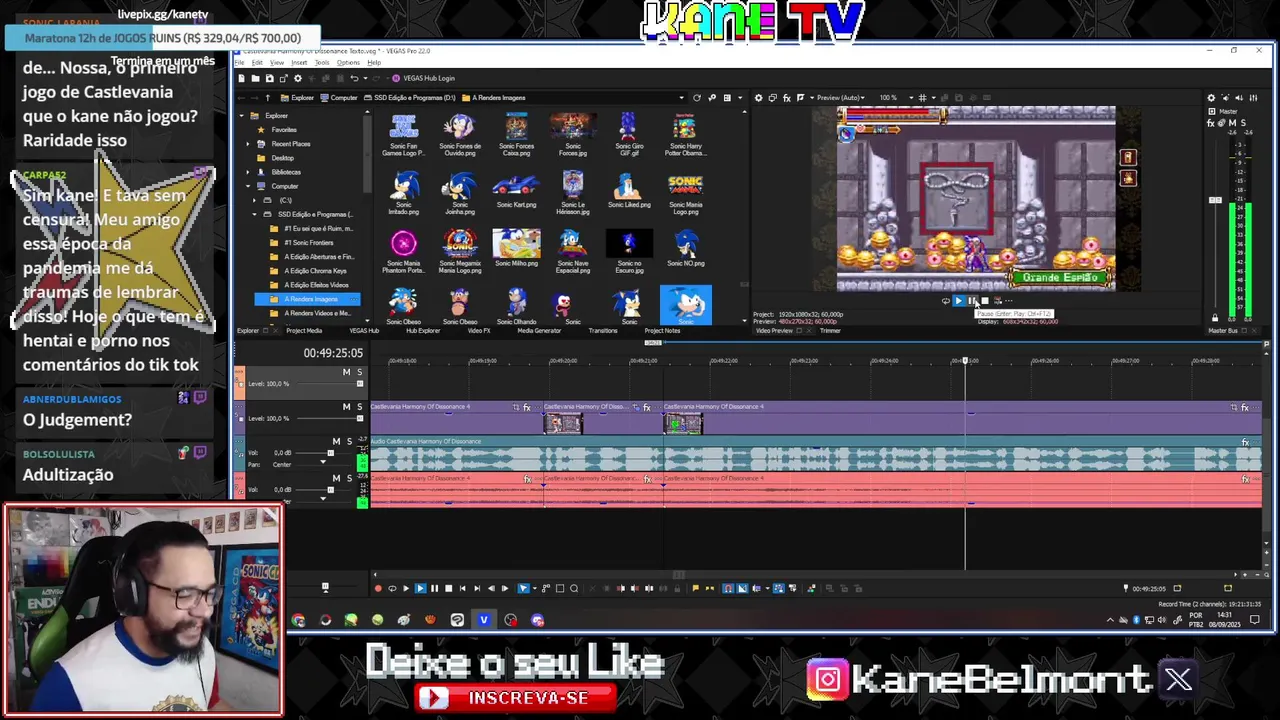Image resolution: width=1280 pixels, height=720 pixels.
Task: Select the A Edição Chroma Keys folder
Action: point(315,271)
